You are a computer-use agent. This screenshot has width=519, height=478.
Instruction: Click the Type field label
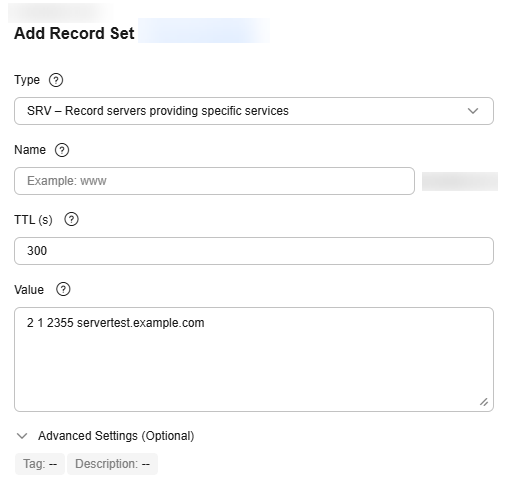click(x=27, y=80)
